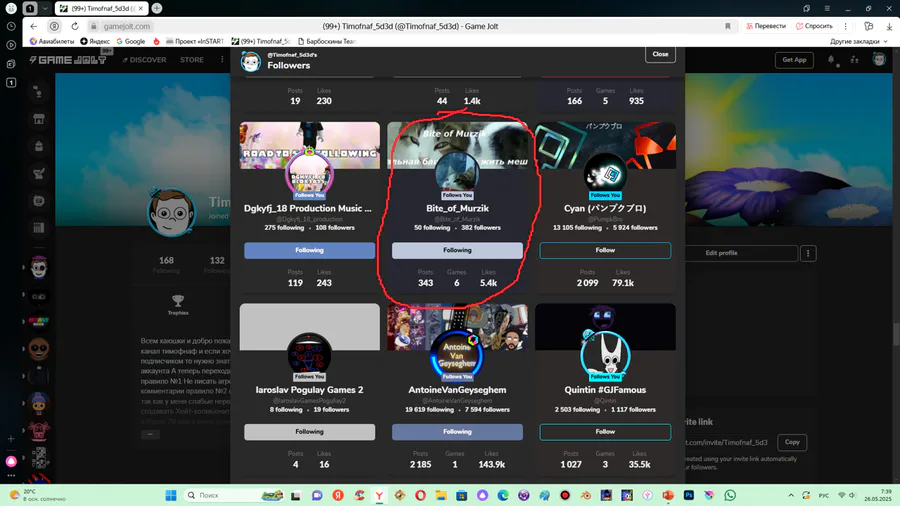Click the Get App button
Viewport: 900px width, 506px height.
point(794,60)
